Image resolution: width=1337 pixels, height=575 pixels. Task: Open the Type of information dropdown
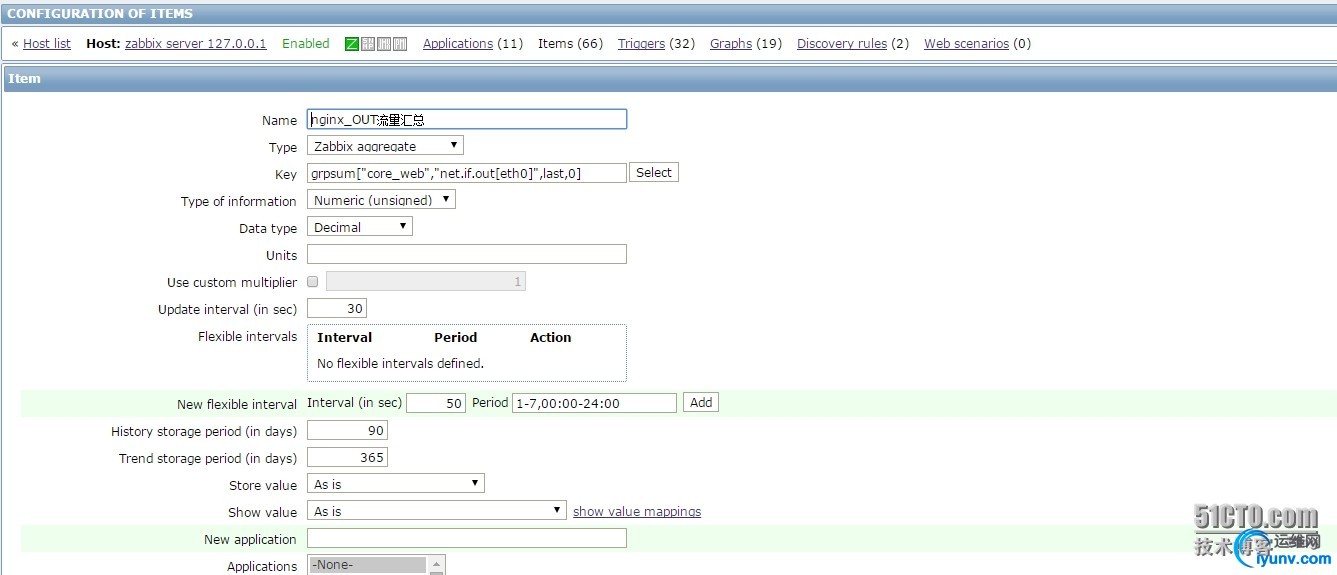pyautogui.click(x=381, y=200)
